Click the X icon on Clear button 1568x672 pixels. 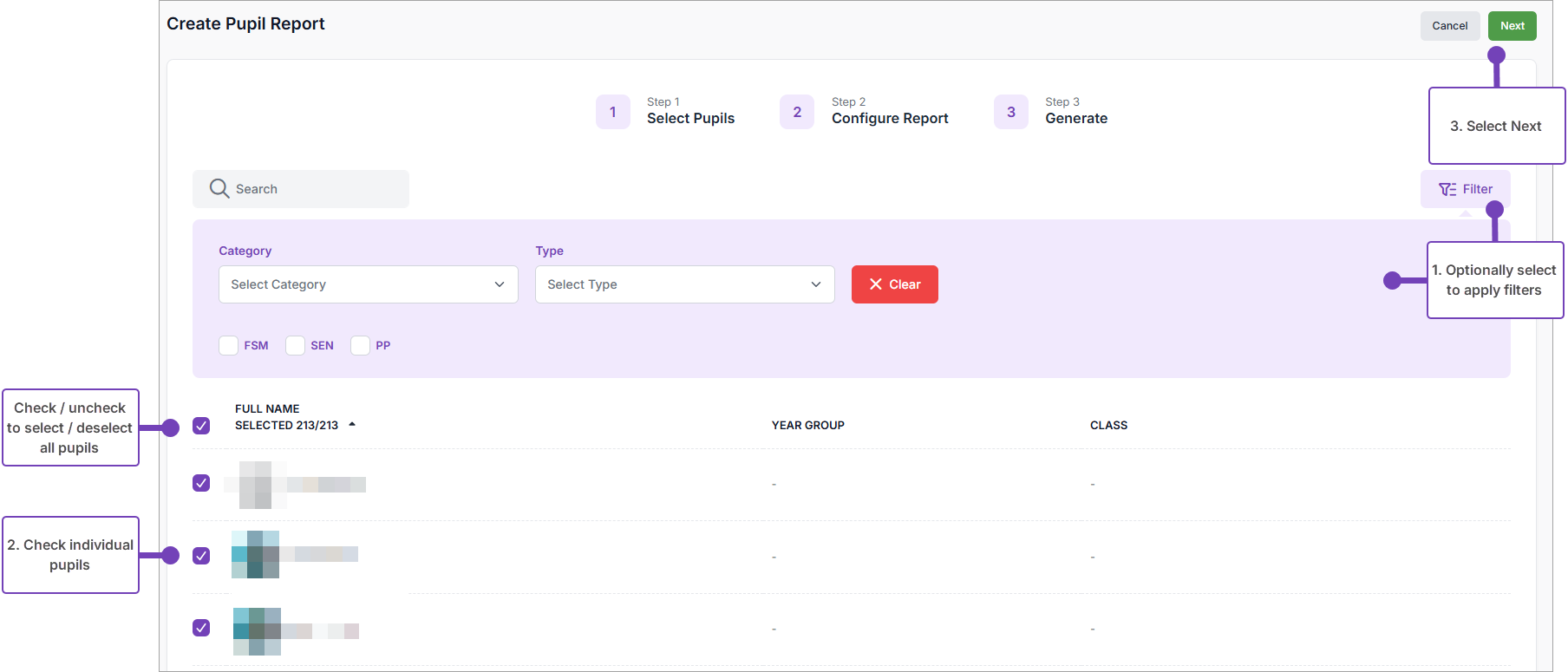pos(876,284)
